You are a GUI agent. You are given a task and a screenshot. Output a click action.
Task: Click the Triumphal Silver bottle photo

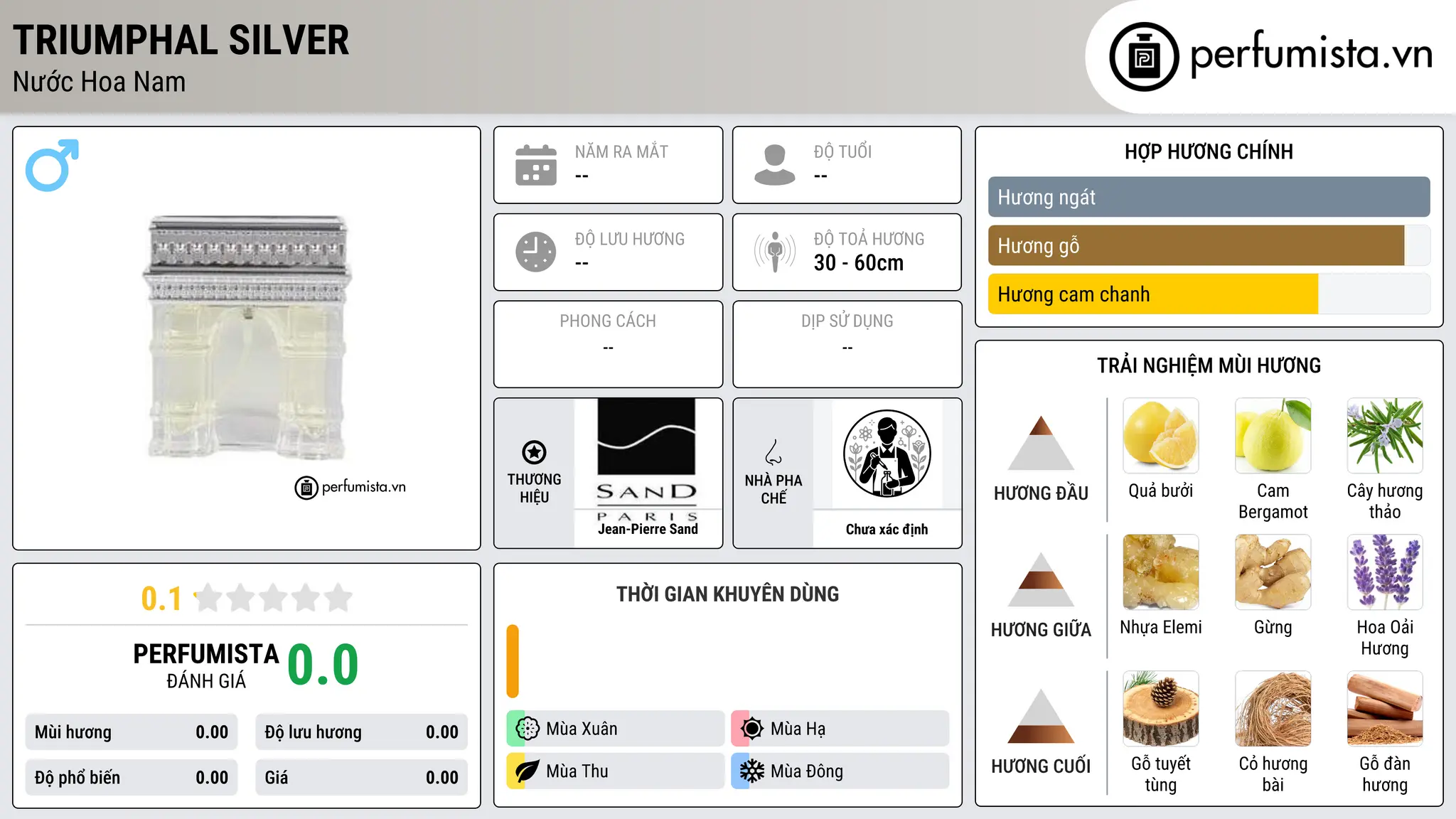(247, 337)
